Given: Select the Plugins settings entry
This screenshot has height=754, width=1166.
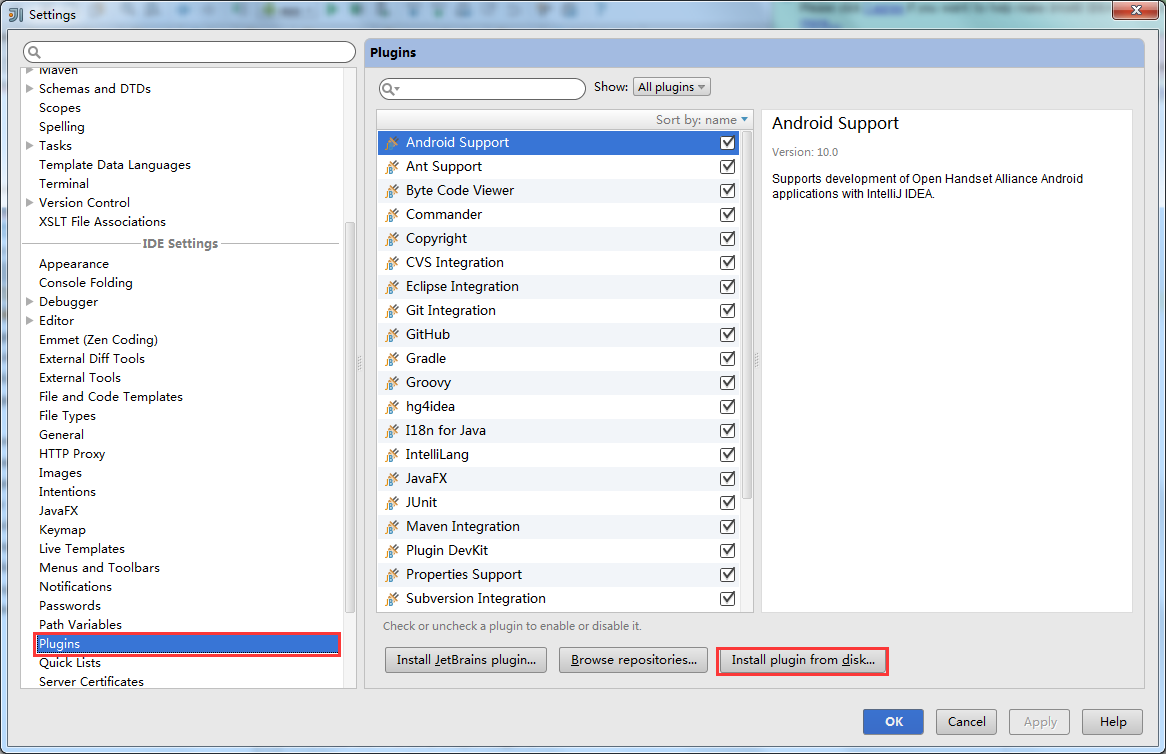Looking at the screenshot, I should pos(187,644).
